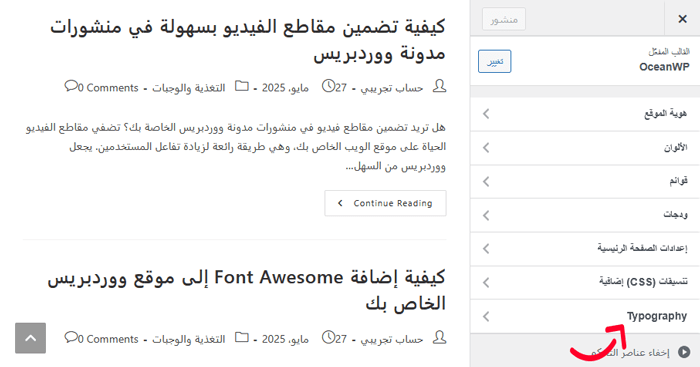This screenshot has height=367, width=700.
Task: Click the scroll-to-top arrow button
Action: point(30,338)
